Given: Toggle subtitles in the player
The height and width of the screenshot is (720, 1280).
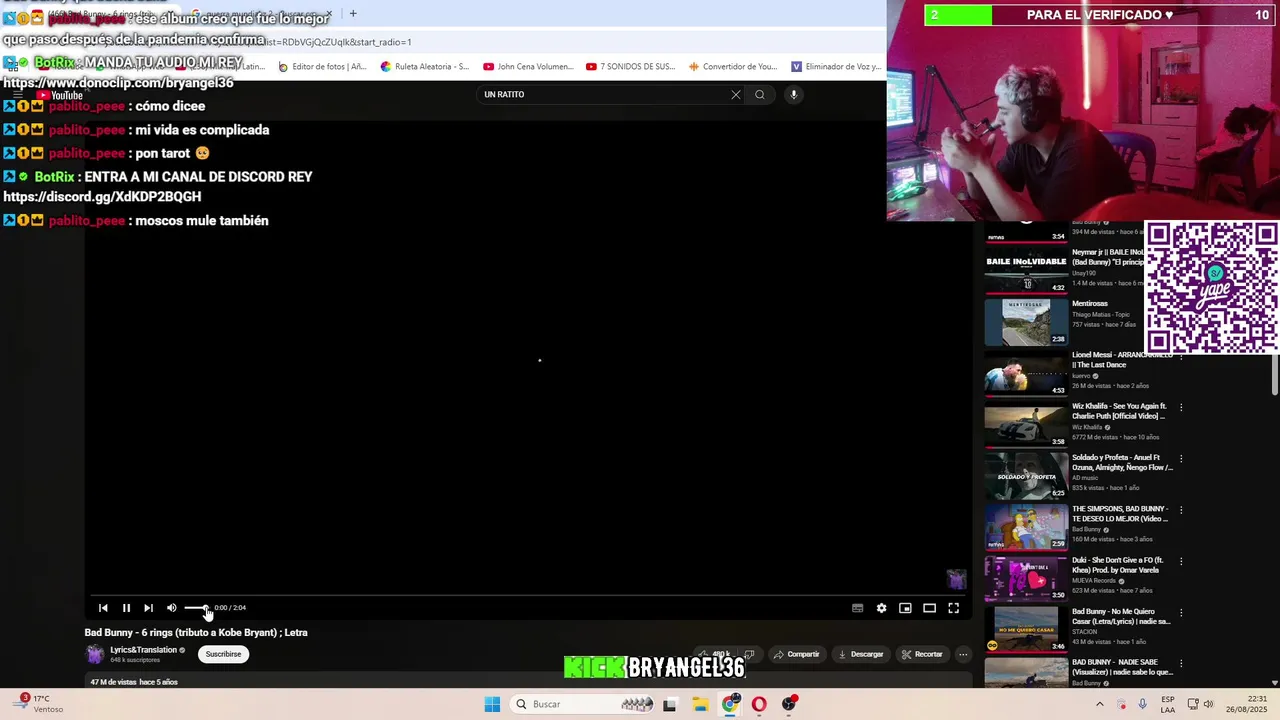Looking at the screenshot, I should (857, 608).
